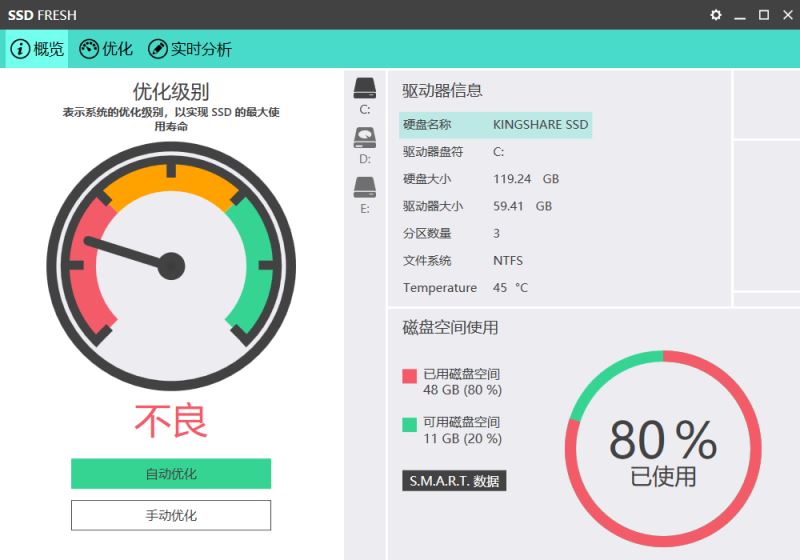The width and height of the screenshot is (800, 560).
Task: Maximize the SSD Fresh window
Action: 764,15
